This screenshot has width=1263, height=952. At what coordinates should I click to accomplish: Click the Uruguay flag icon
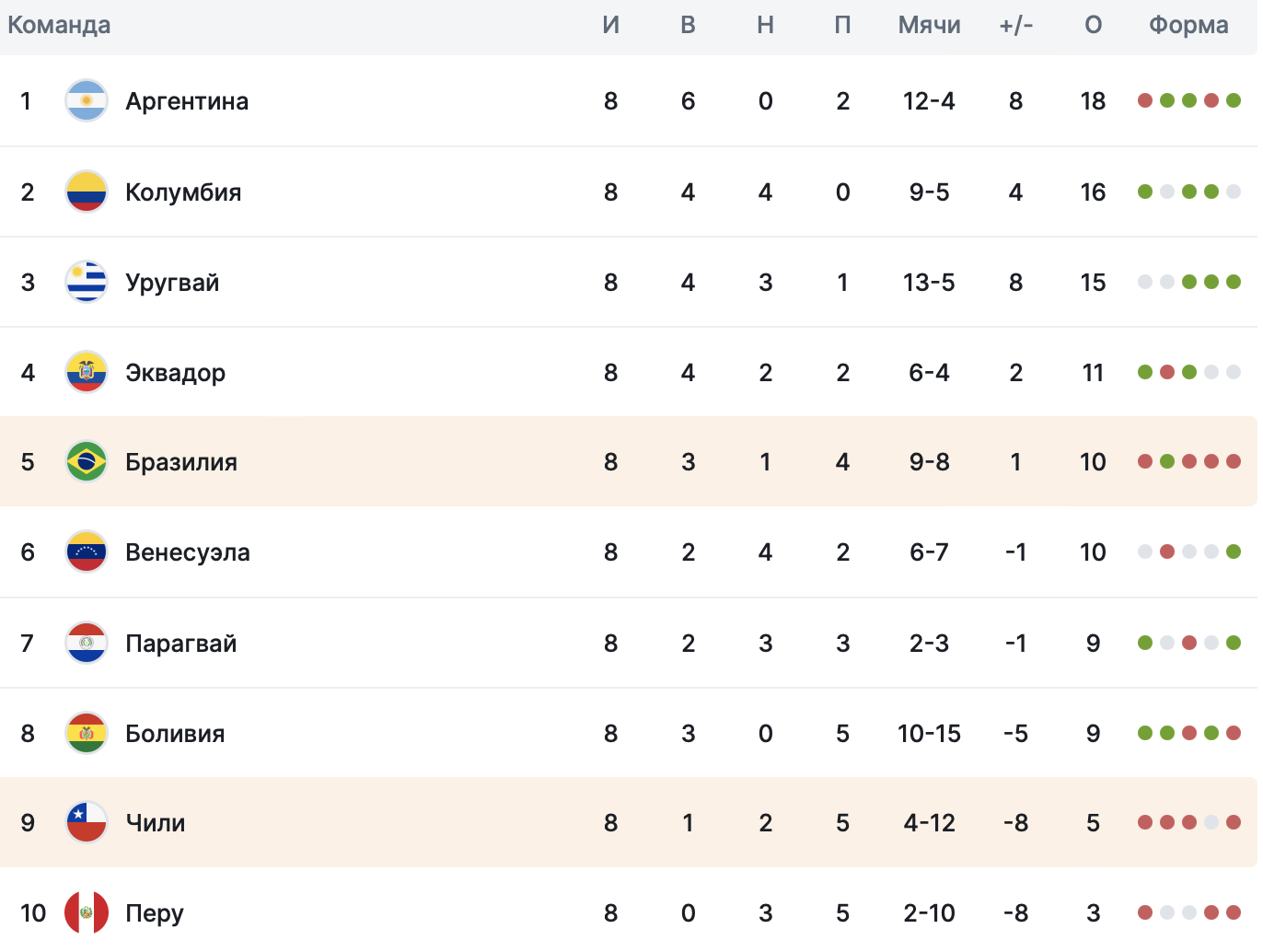[x=87, y=282]
